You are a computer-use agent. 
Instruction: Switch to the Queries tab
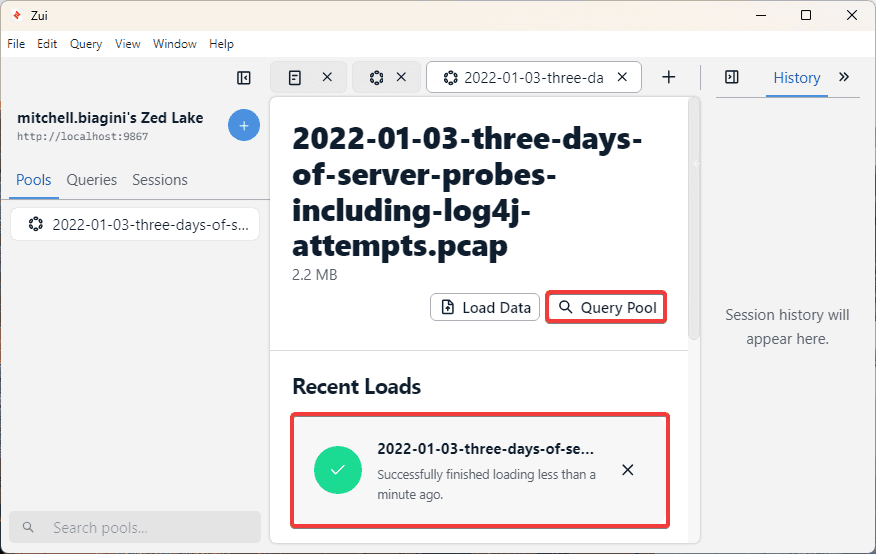coord(92,180)
